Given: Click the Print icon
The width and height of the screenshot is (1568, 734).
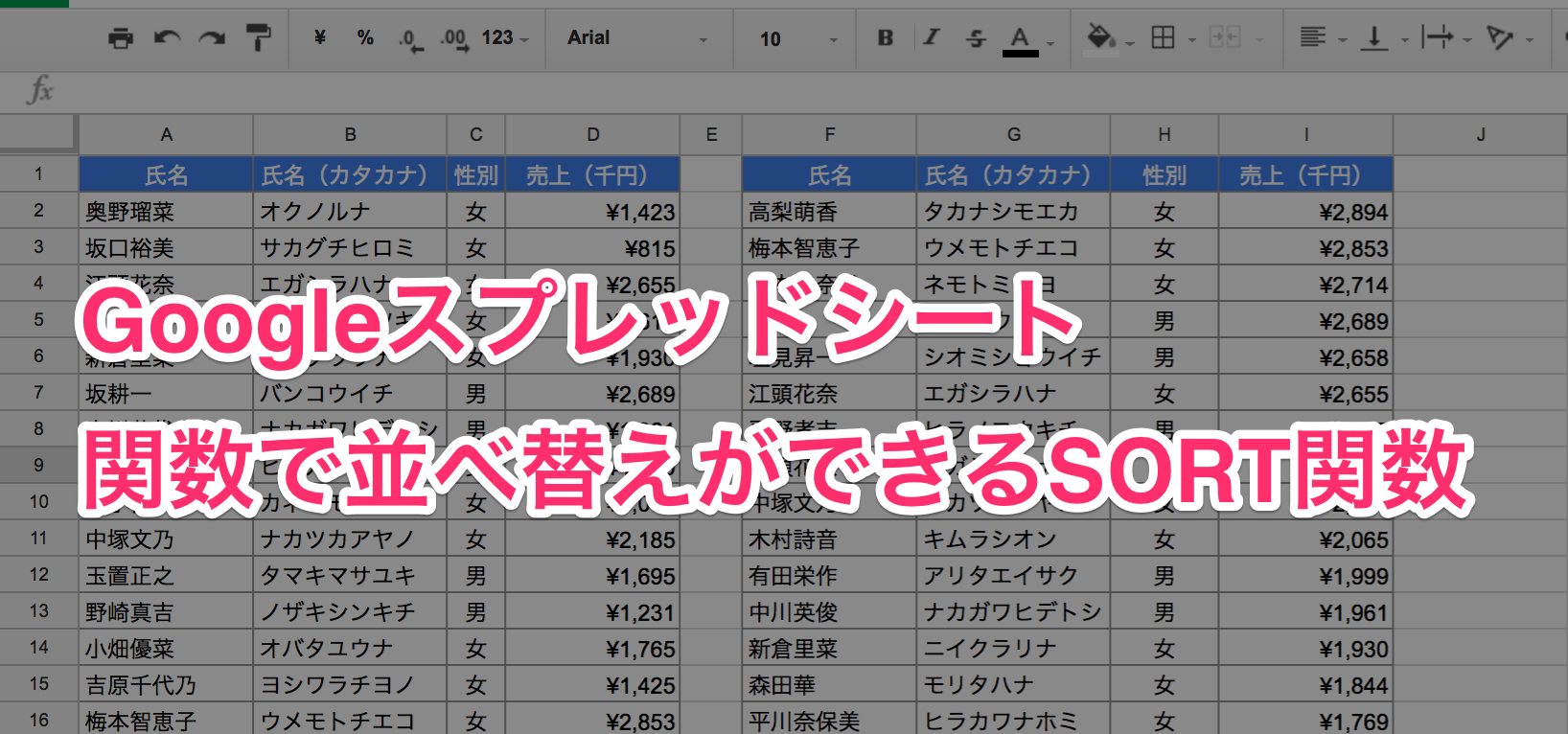Looking at the screenshot, I should click(121, 38).
